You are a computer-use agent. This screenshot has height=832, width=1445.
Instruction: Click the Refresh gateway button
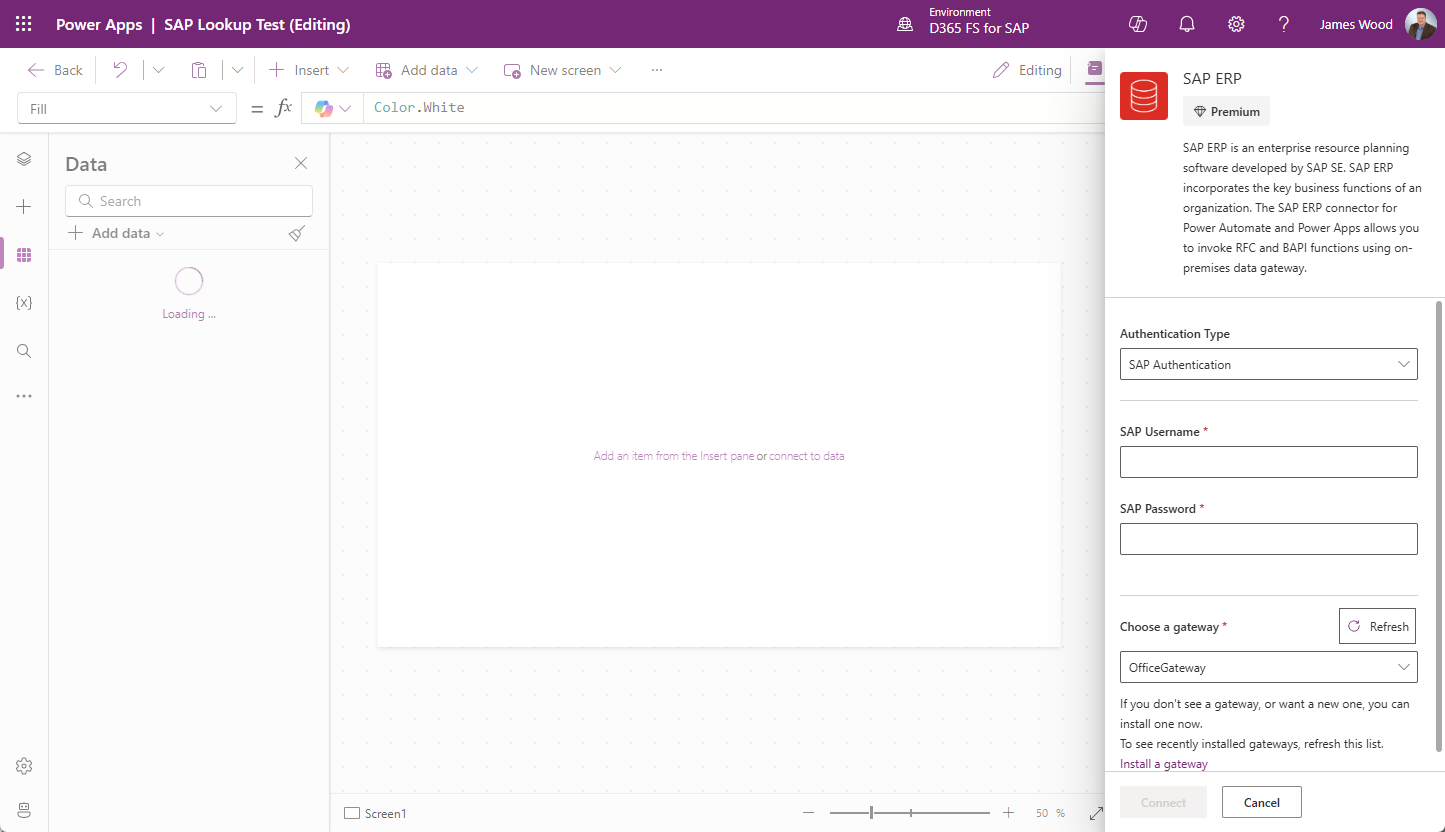[1377, 626]
